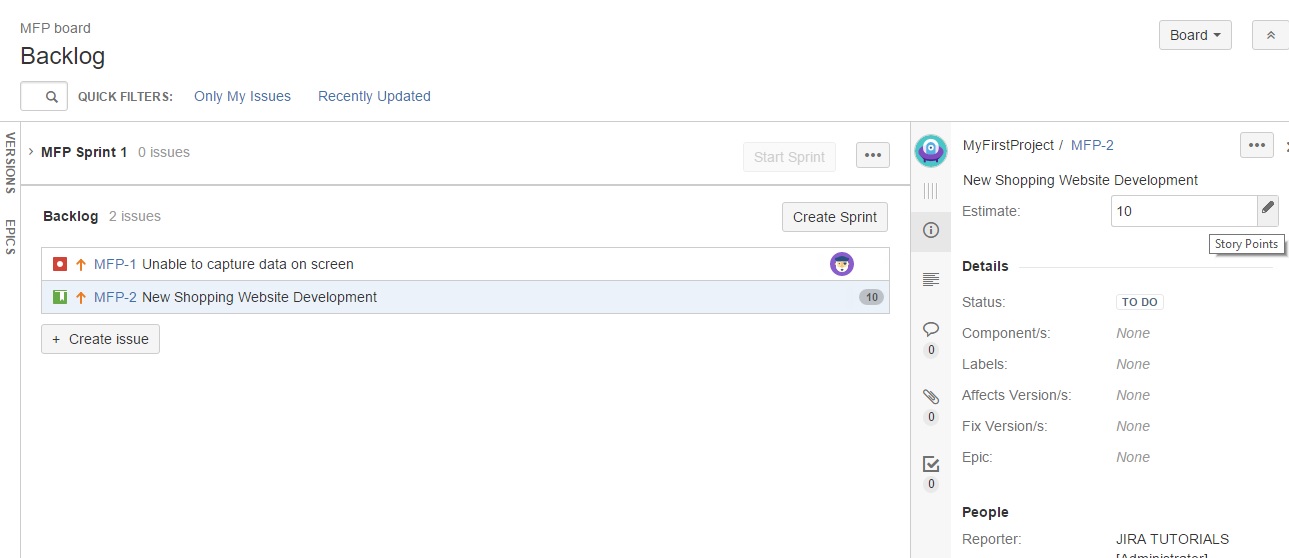Select Unable to capture data on screen issue
This screenshot has width=1289, height=558.
click(x=248, y=264)
